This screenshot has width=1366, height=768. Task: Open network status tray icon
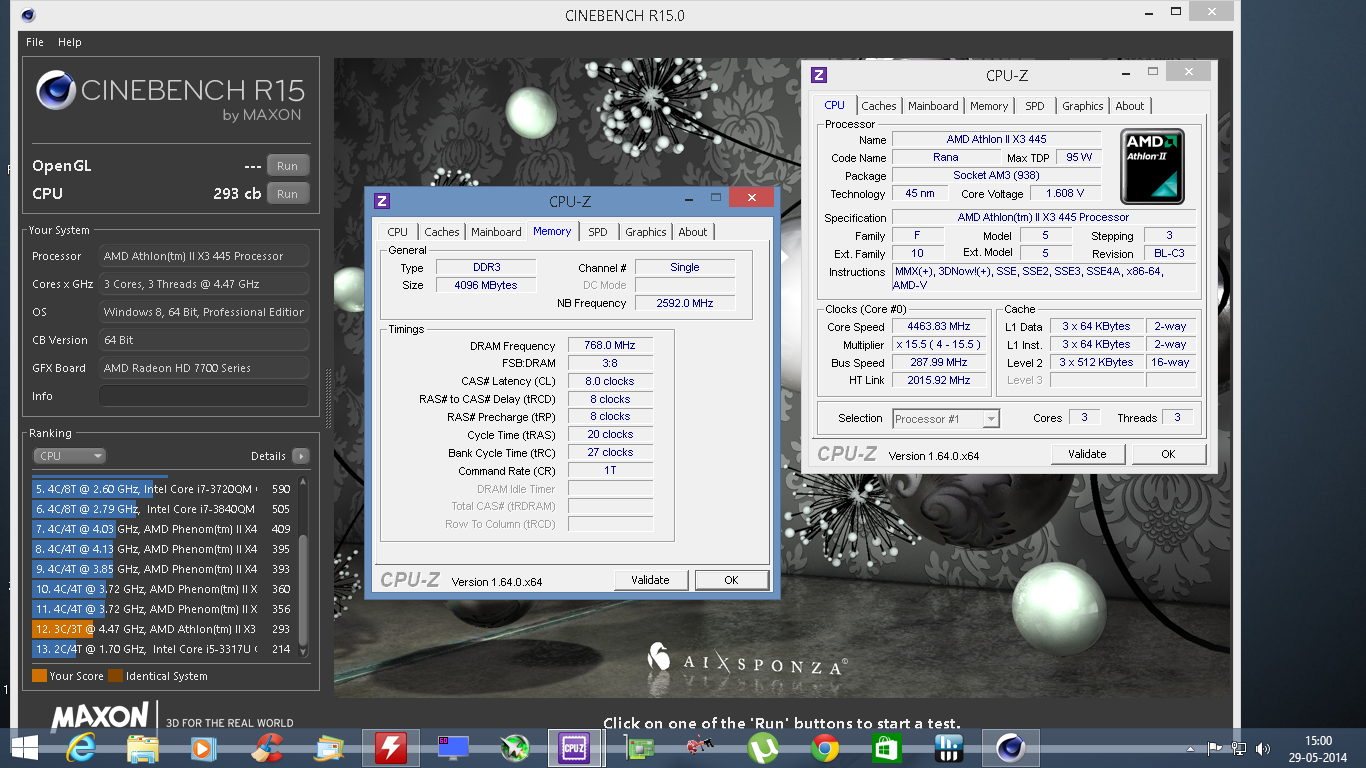[1239, 748]
